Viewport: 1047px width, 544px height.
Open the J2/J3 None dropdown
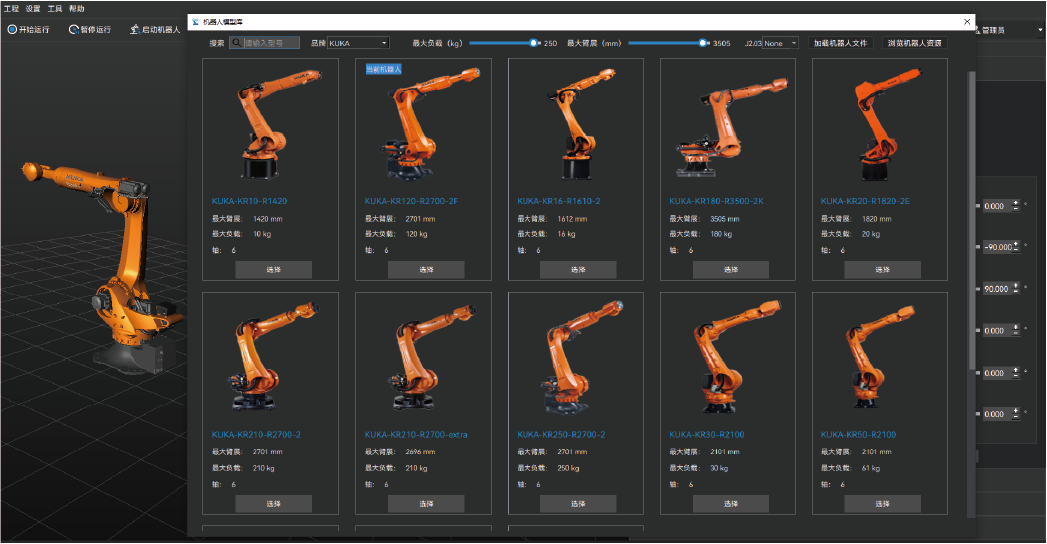pos(780,43)
